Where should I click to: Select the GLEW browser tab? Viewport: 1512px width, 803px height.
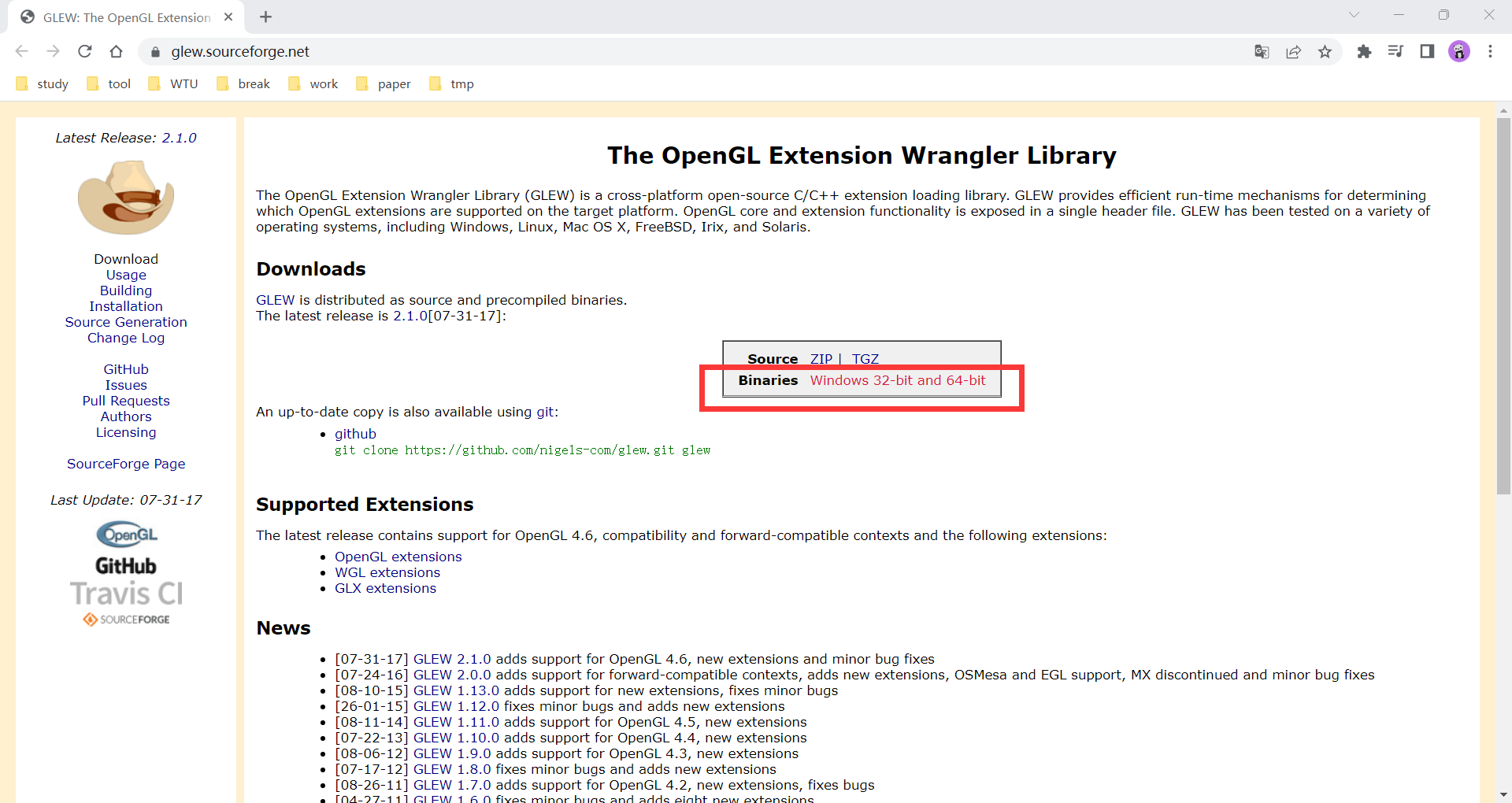[126, 17]
